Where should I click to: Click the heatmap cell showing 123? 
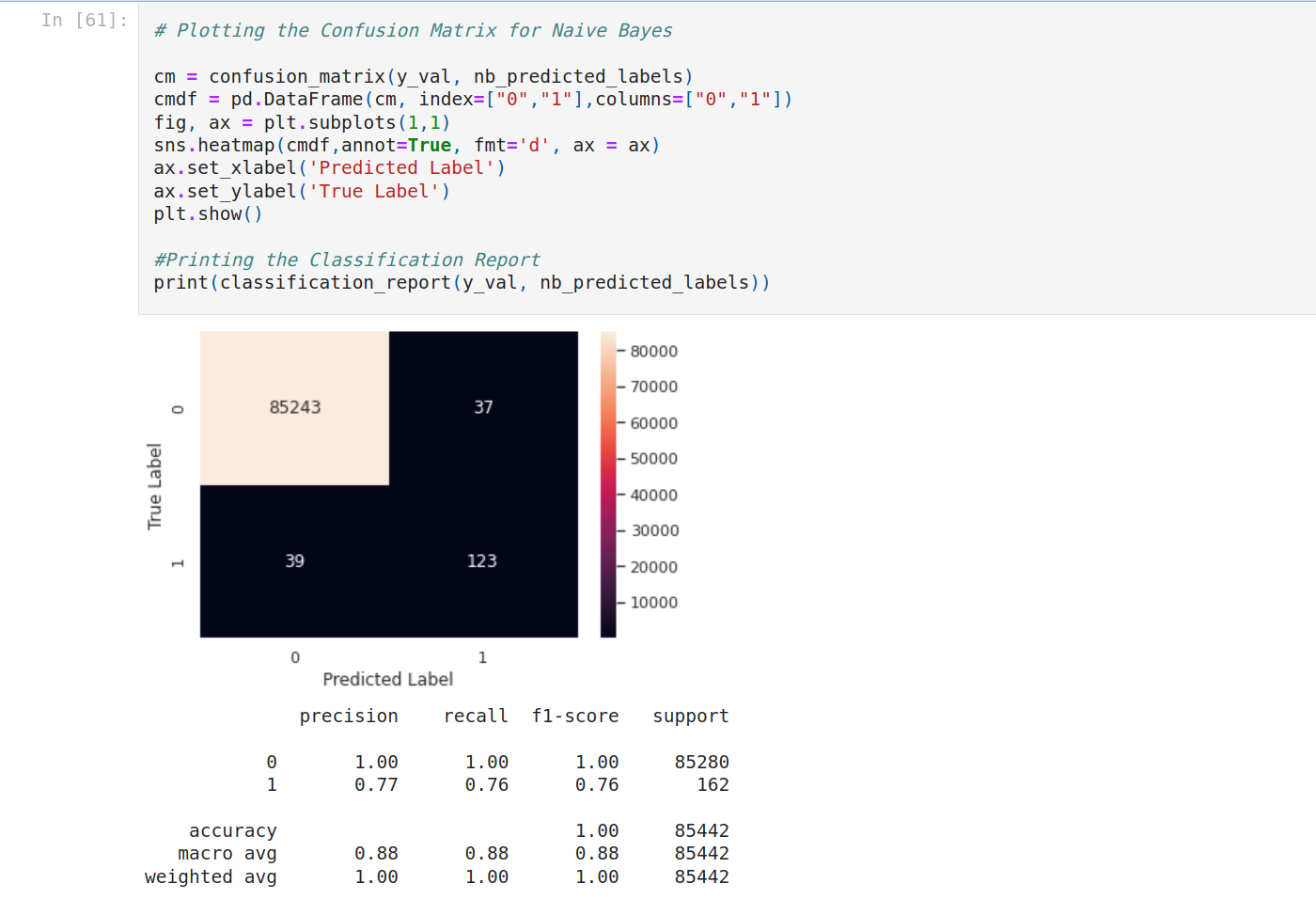[483, 561]
